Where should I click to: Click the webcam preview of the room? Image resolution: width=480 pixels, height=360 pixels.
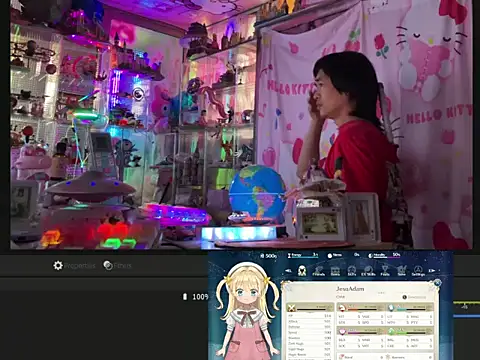[241, 124]
